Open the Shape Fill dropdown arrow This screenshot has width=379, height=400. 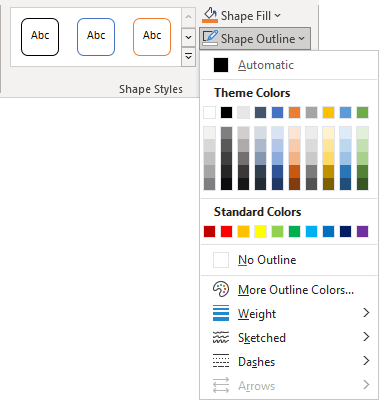277,15
